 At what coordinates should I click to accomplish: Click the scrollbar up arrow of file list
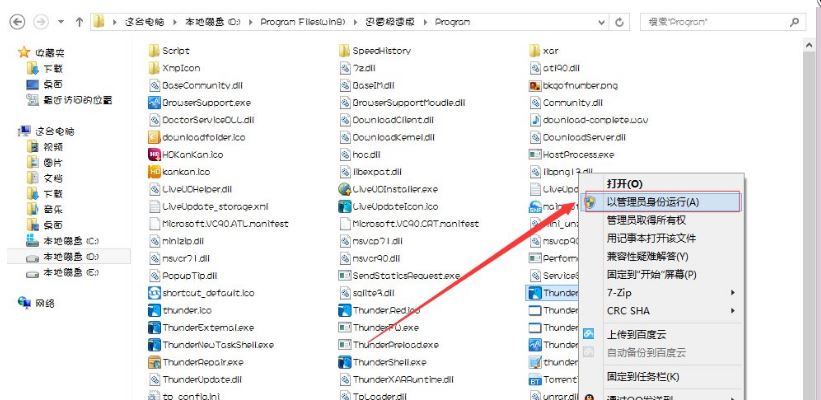coord(808,46)
